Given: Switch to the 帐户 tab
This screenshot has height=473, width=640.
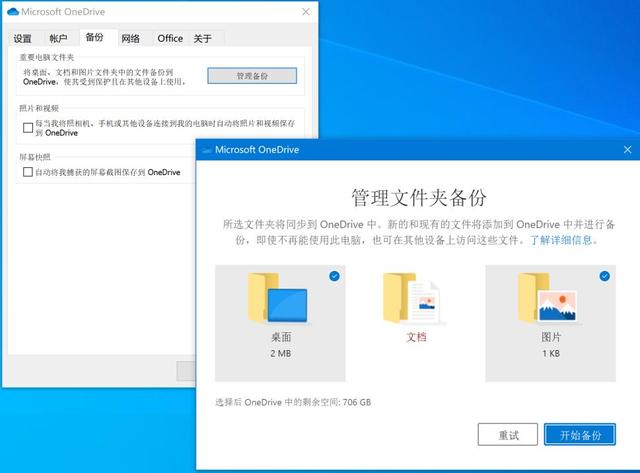Looking at the screenshot, I should 58,39.
